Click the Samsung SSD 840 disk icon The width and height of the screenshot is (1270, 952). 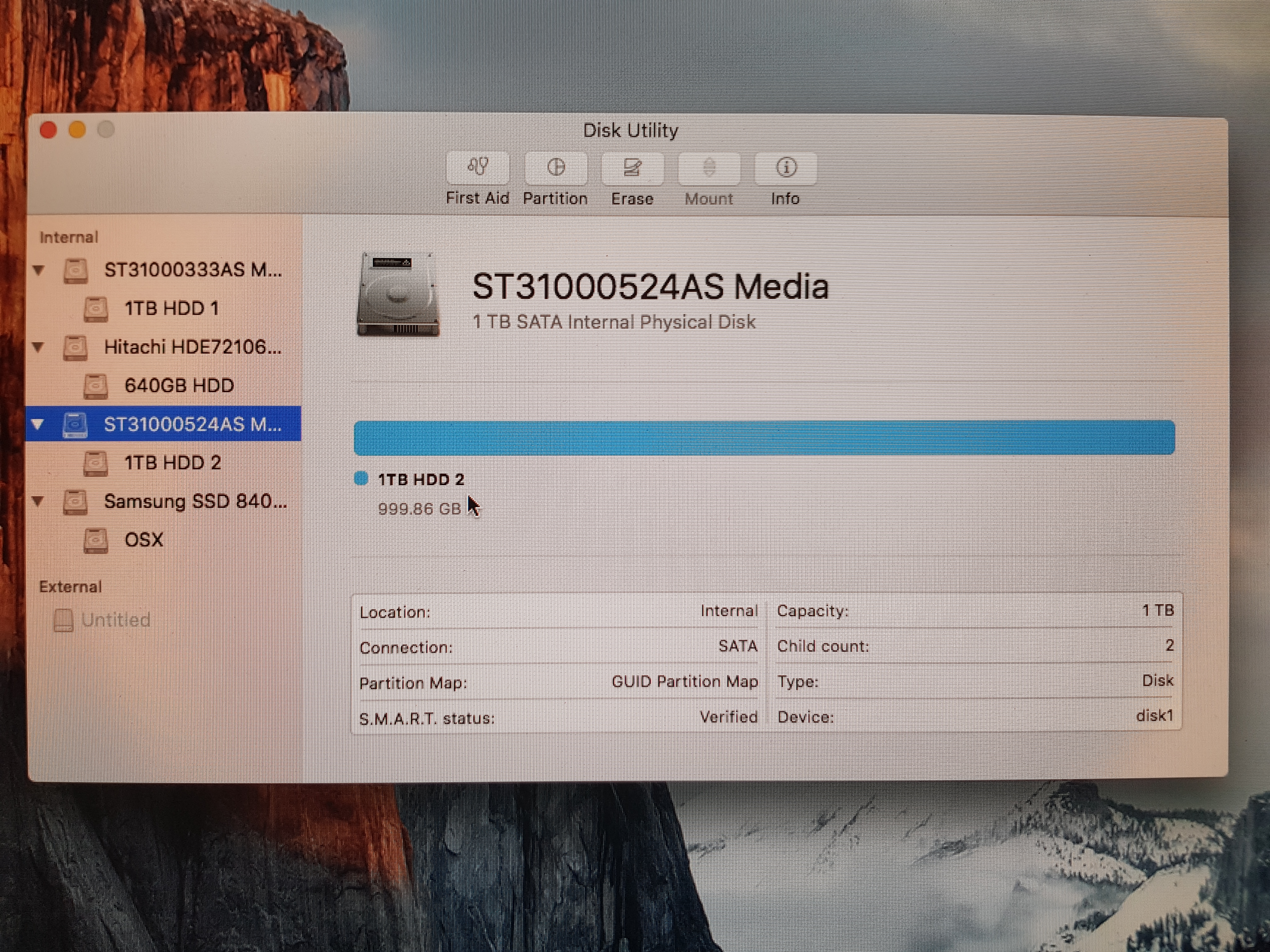point(75,502)
